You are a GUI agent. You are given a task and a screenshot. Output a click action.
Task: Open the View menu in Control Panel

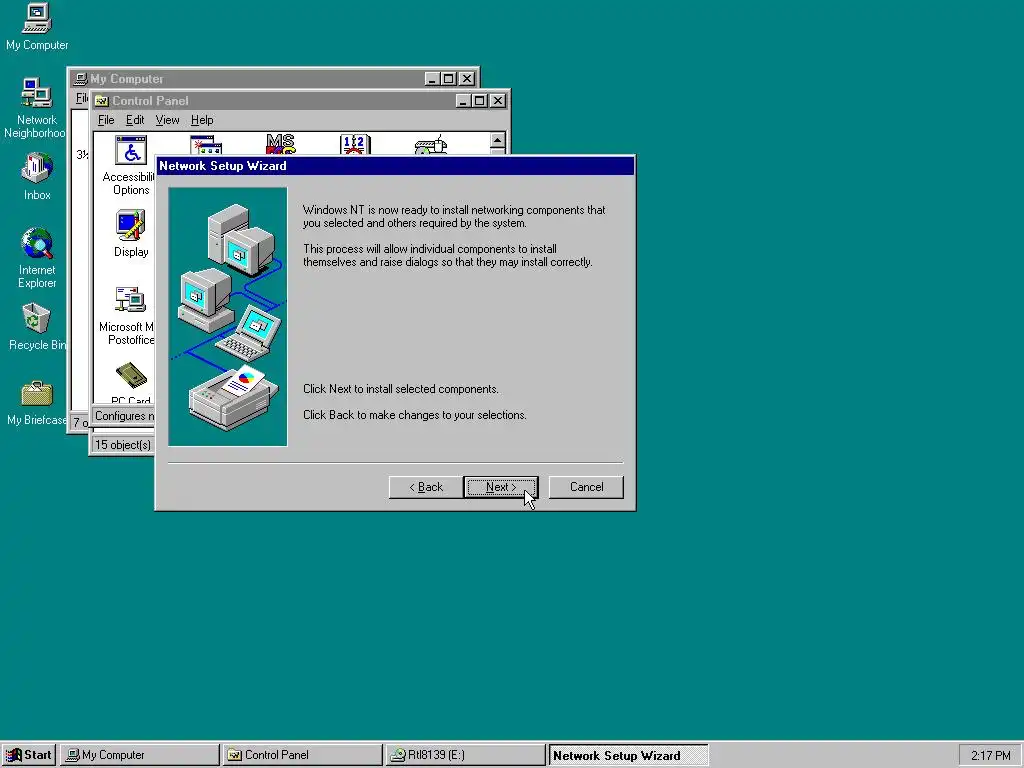[x=167, y=120]
